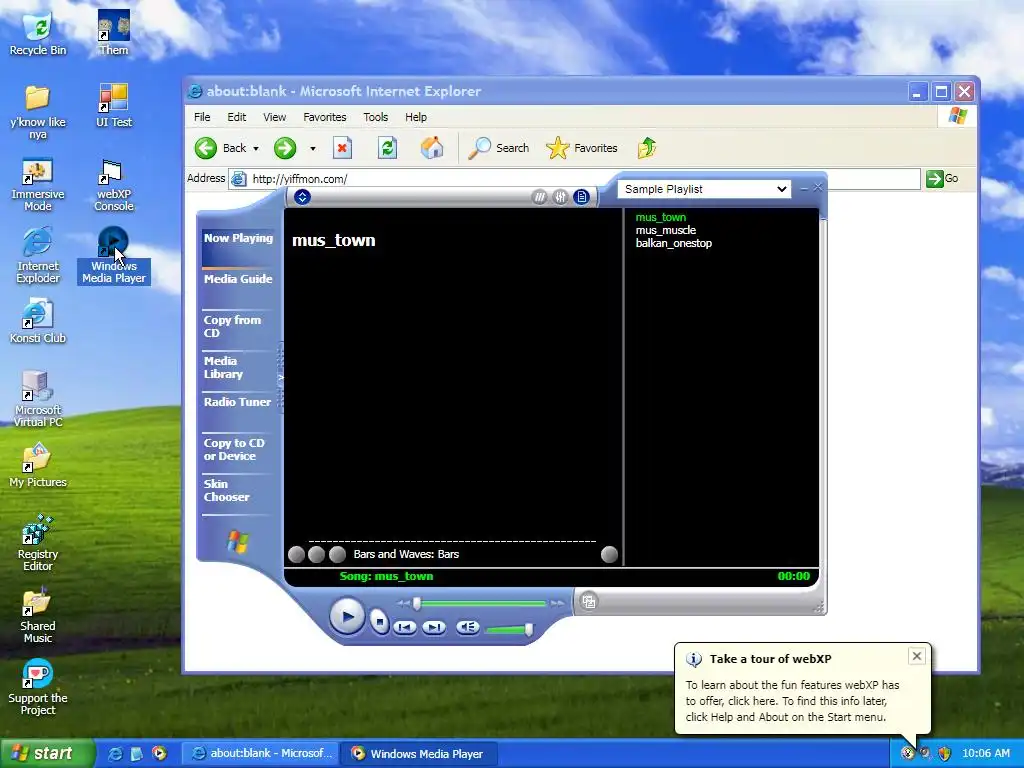
Task: Select the Windows Media Player desktop icon
Action: [x=114, y=256]
